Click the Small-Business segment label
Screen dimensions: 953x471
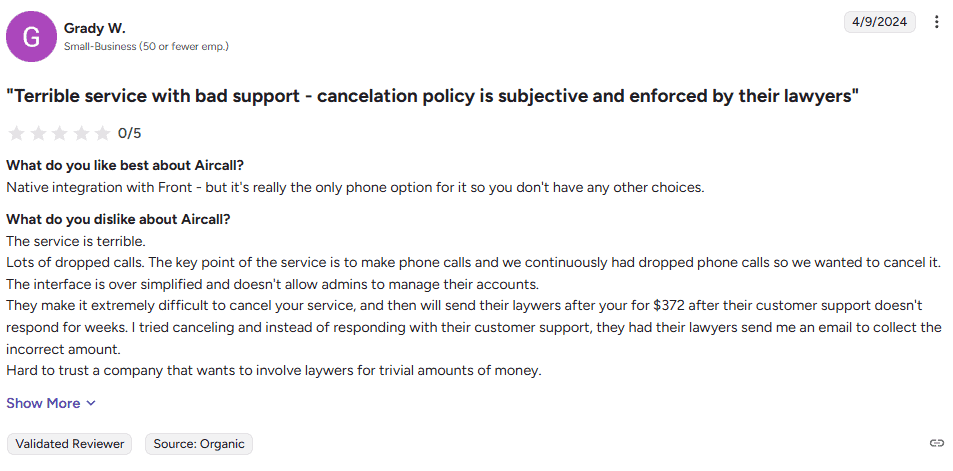pyautogui.click(x=146, y=46)
